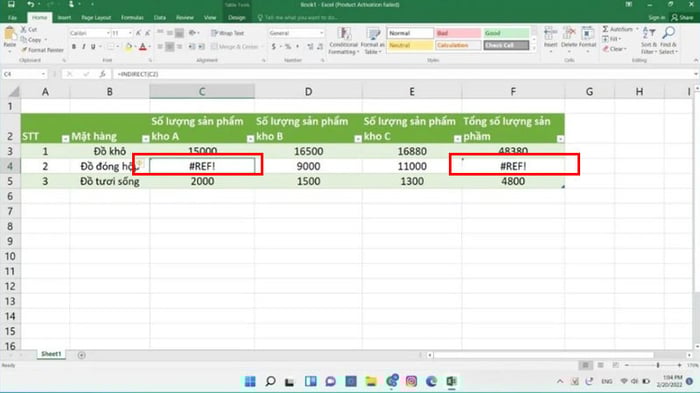The height and width of the screenshot is (393, 700).
Task: Open Format as Table
Action: 372,41
